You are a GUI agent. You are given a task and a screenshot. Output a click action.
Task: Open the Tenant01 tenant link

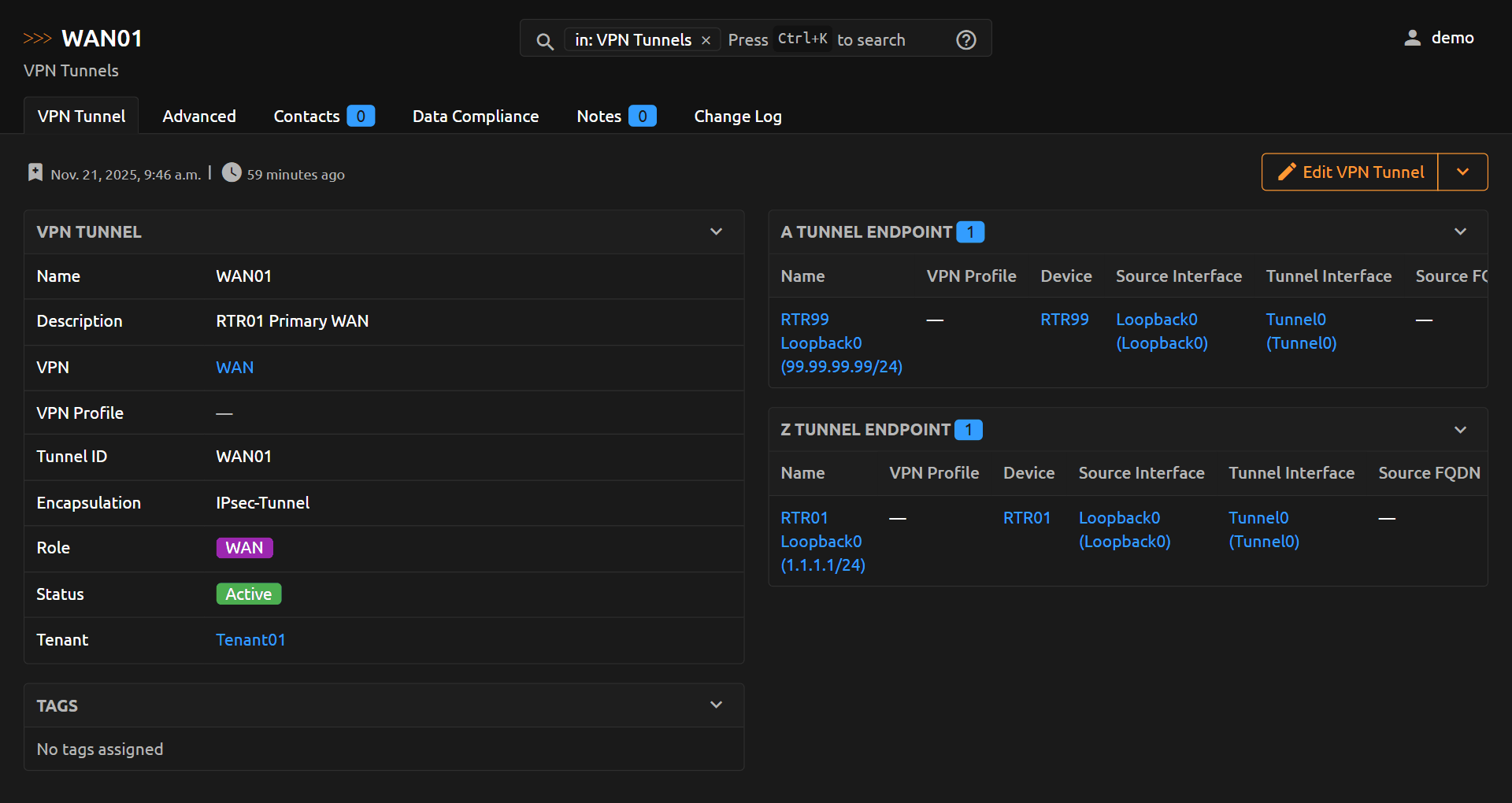(250, 640)
